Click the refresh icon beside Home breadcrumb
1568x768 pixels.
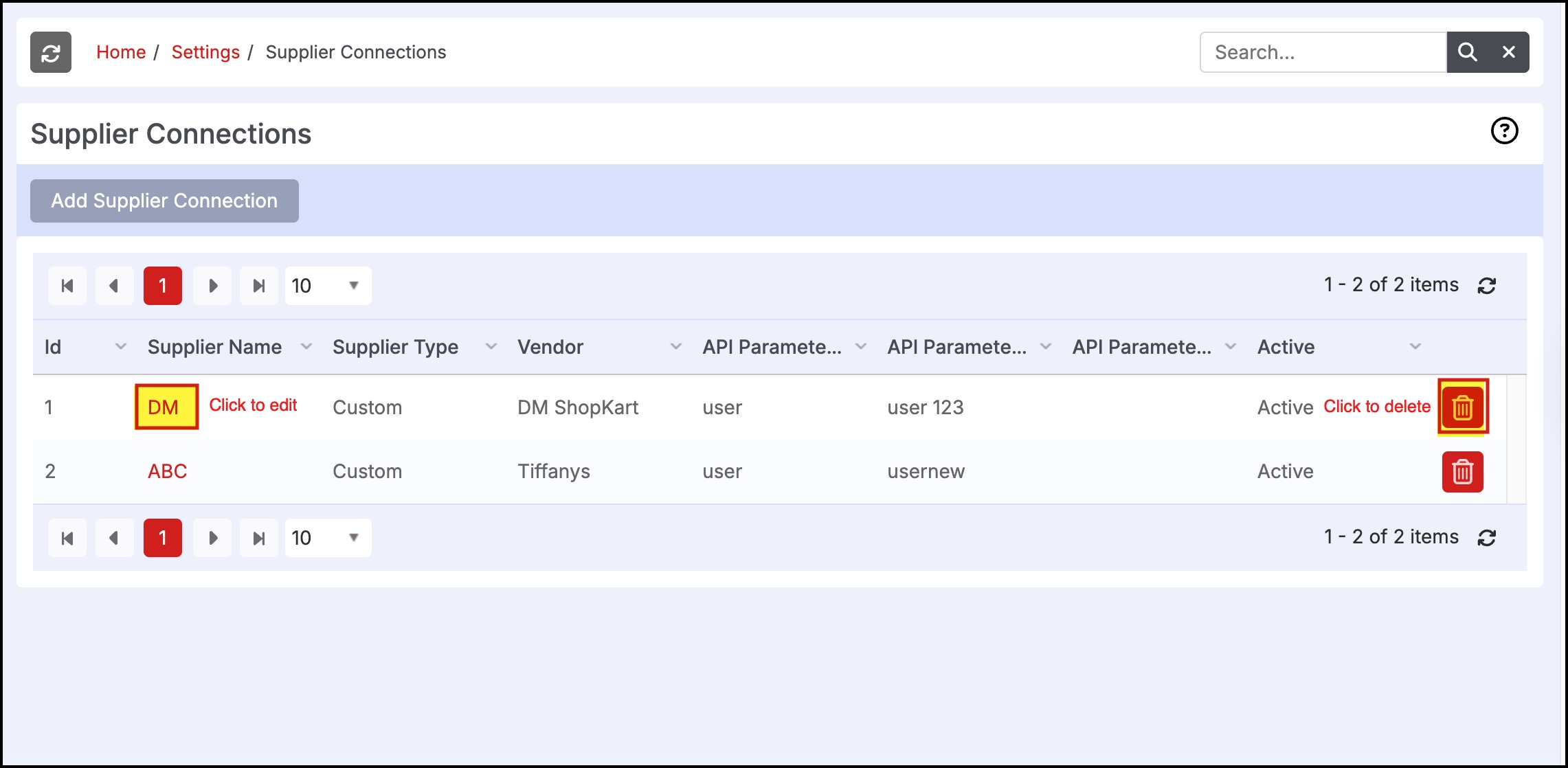click(x=51, y=52)
